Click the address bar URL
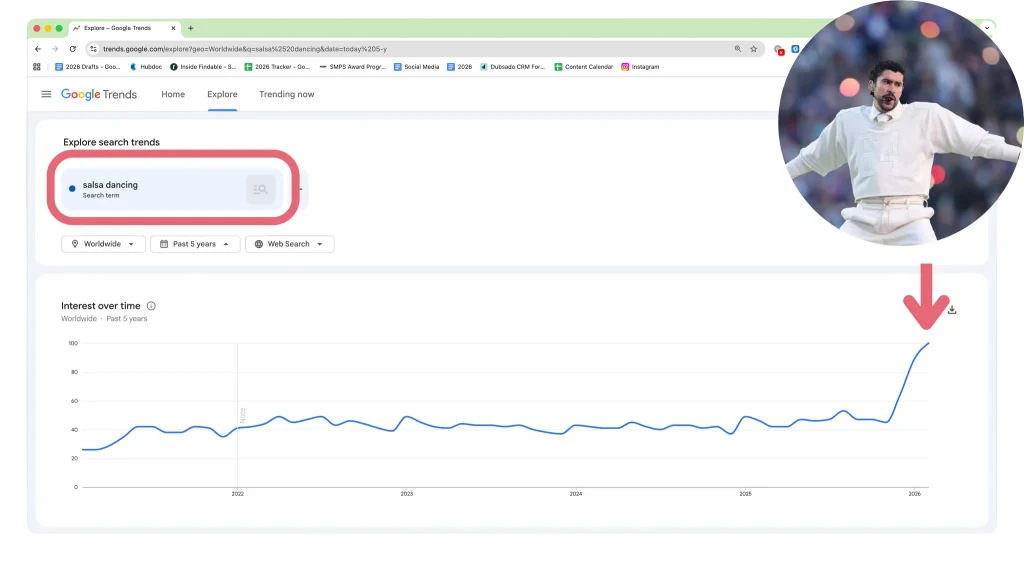Viewport: 1024px width, 570px height. click(x=245, y=49)
